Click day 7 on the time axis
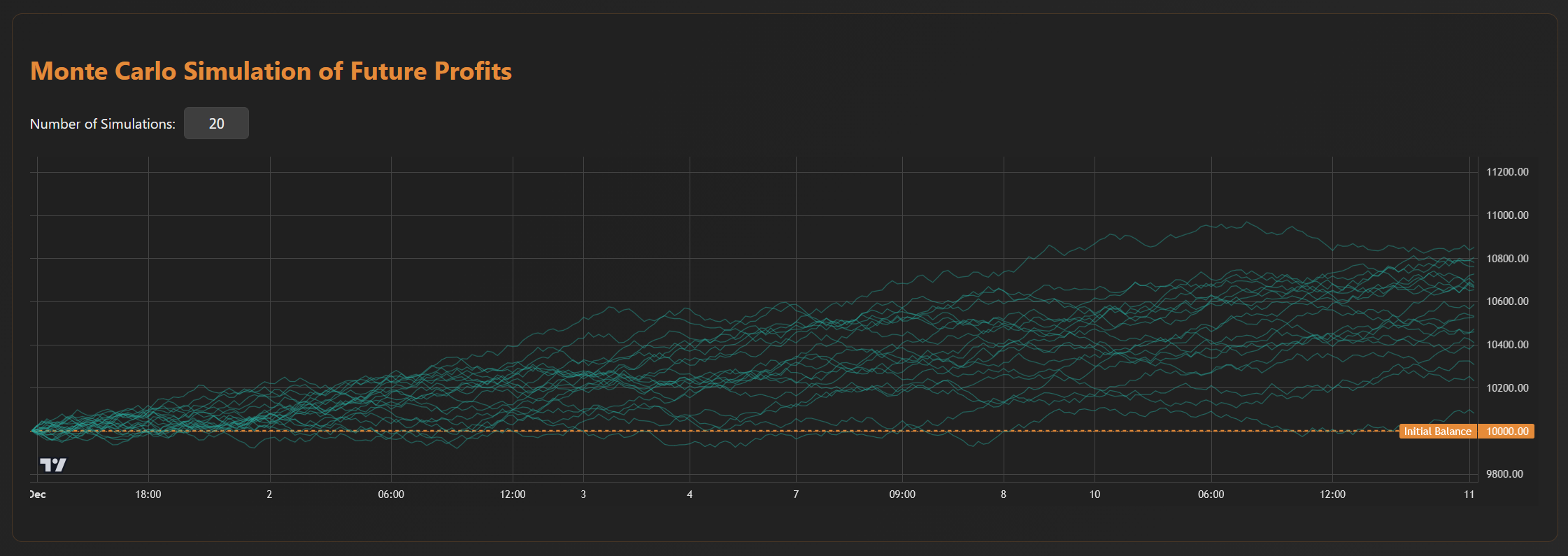 click(x=796, y=494)
